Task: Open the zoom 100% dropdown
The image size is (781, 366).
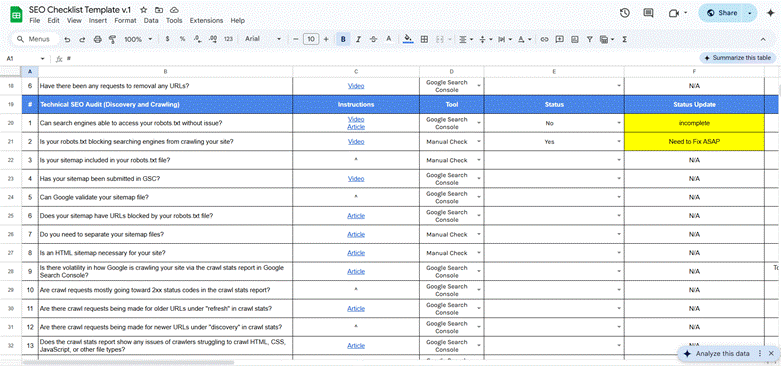Action: [138, 39]
